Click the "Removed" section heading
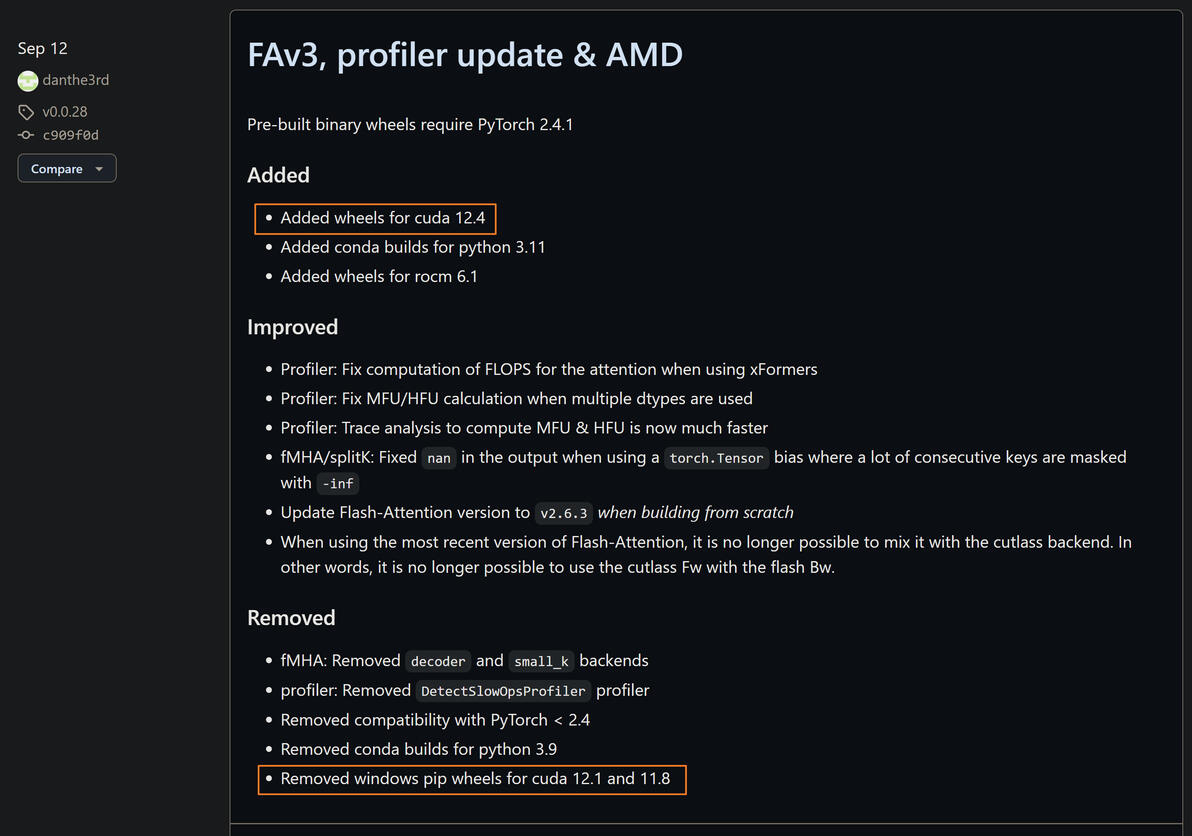The height and width of the screenshot is (836, 1192). click(291, 618)
